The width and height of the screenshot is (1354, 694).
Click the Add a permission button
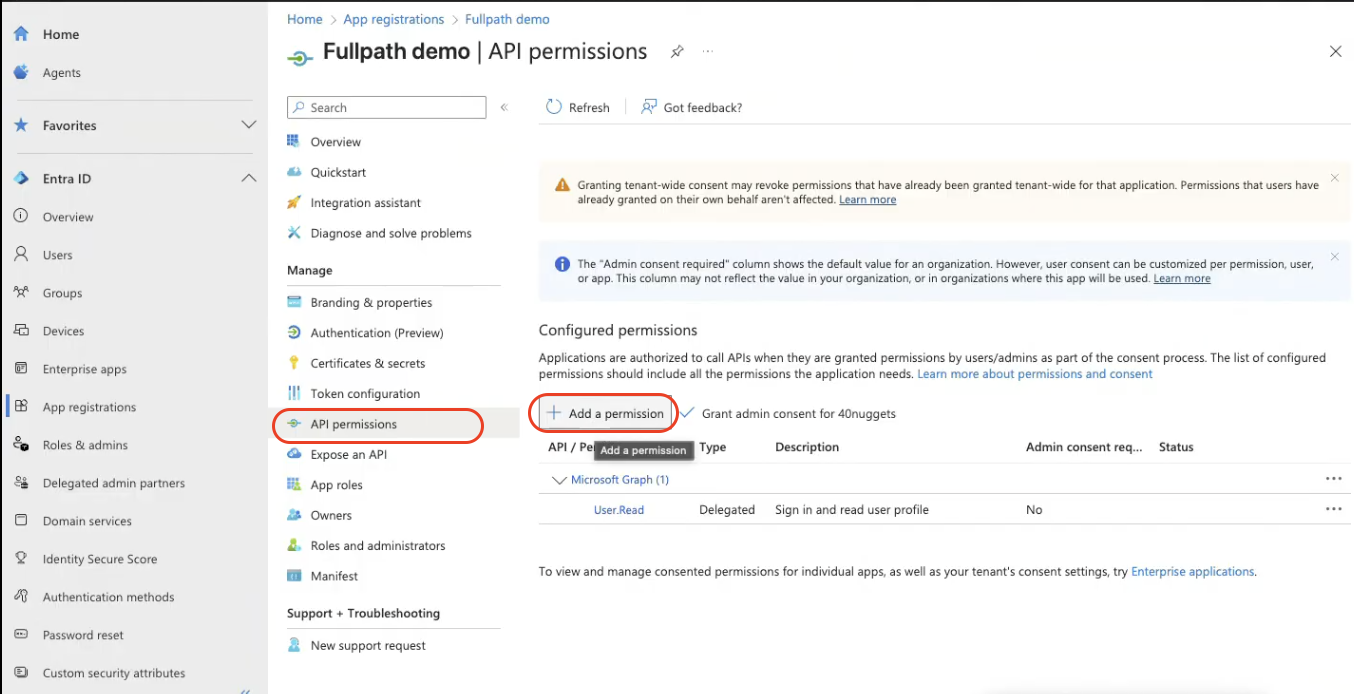(605, 413)
